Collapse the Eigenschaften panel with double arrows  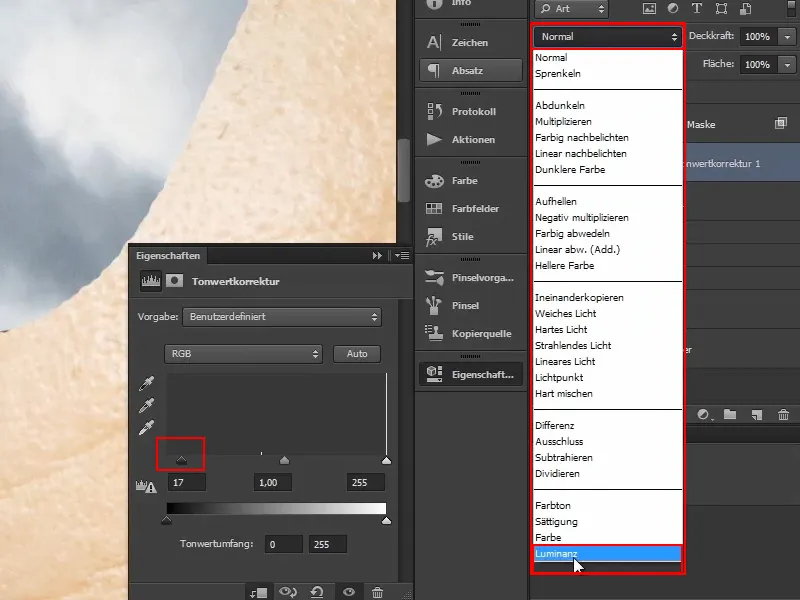click(x=377, y=256)
